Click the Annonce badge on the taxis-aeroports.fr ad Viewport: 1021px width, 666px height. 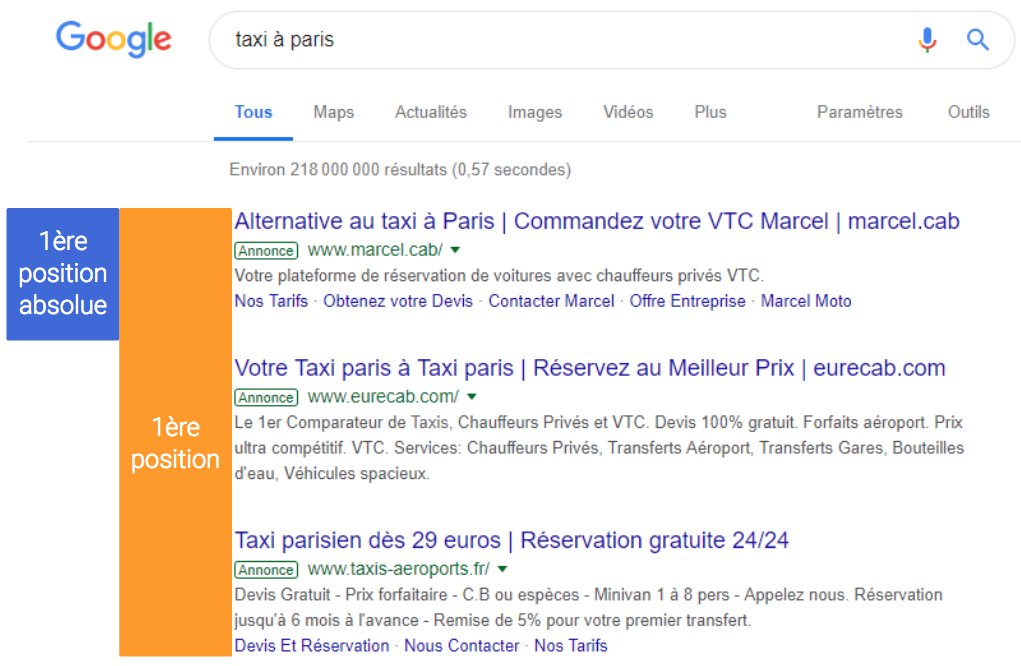(x=266, y=570)
